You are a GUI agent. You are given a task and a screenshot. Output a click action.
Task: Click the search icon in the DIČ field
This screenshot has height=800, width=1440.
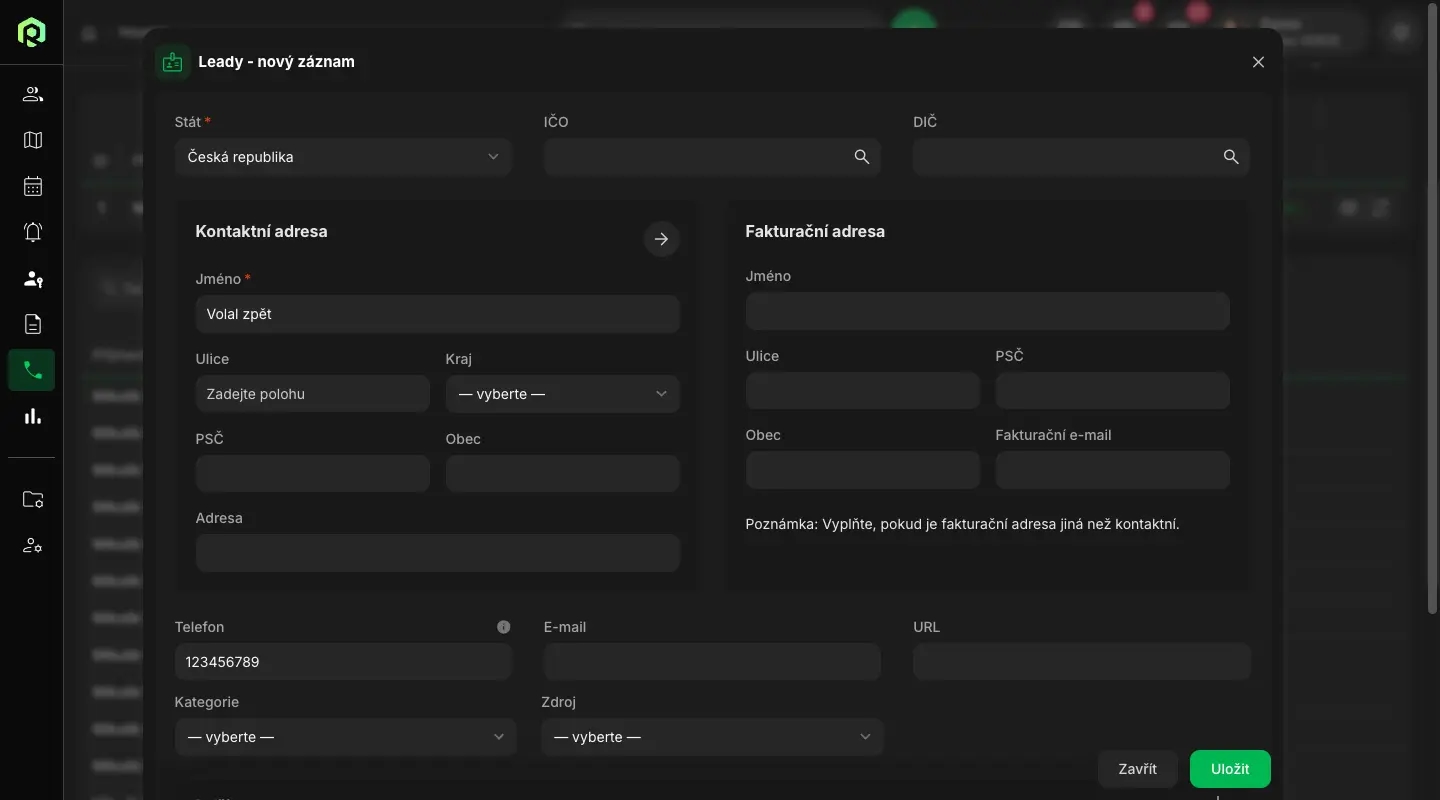tap(1230, 157)
